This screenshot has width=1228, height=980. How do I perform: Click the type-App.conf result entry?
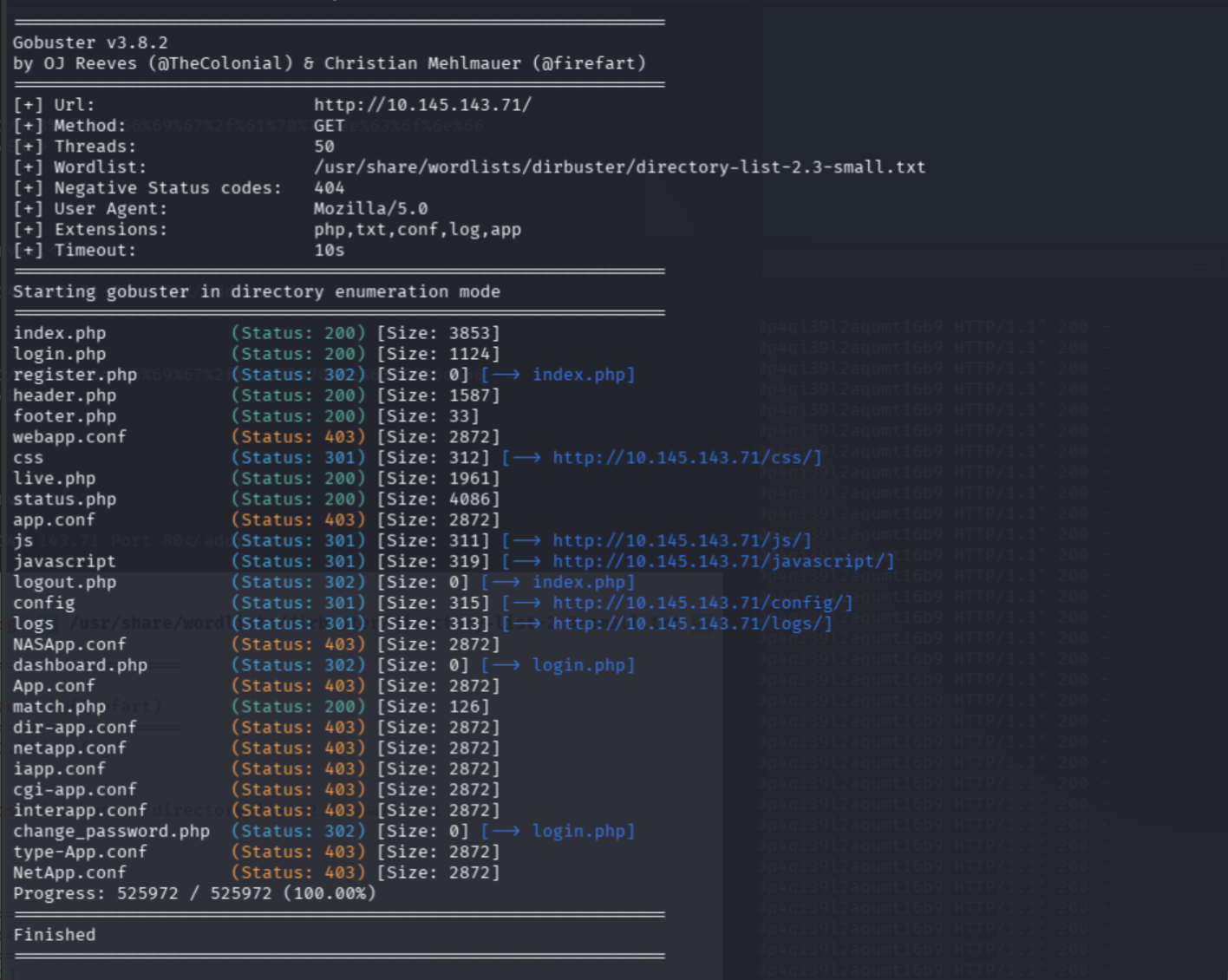(80, 853)
